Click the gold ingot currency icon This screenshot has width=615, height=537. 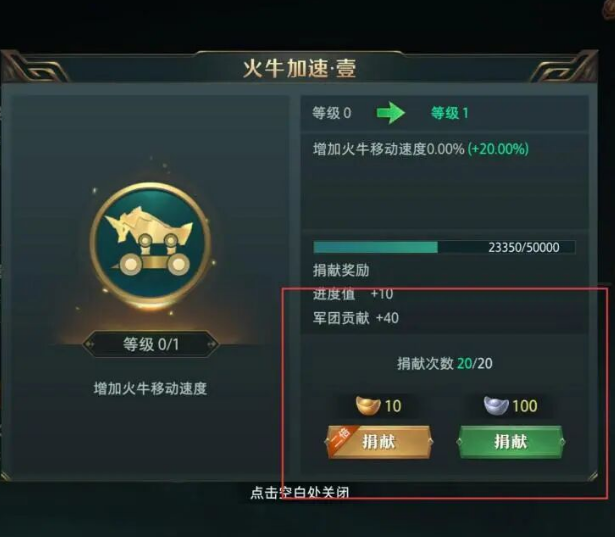[368, 406]
